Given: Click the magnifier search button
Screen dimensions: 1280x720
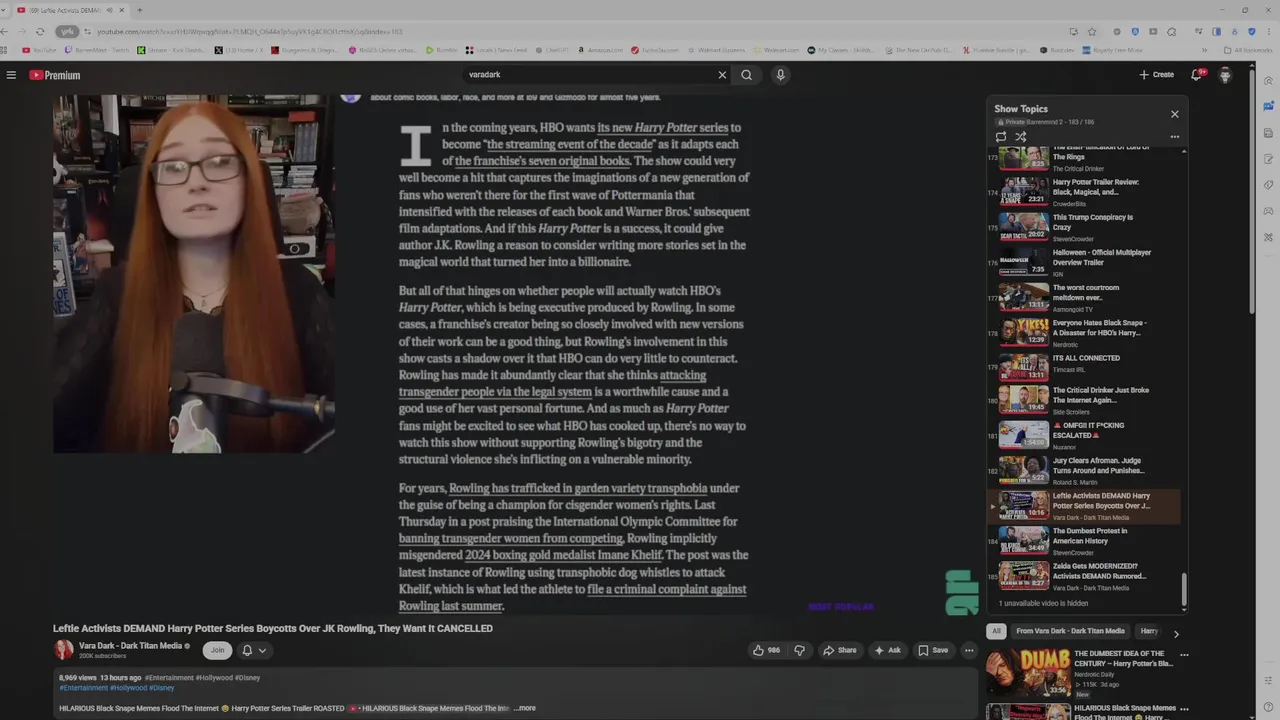Looking at the screenshot, I should coord(746,75).
